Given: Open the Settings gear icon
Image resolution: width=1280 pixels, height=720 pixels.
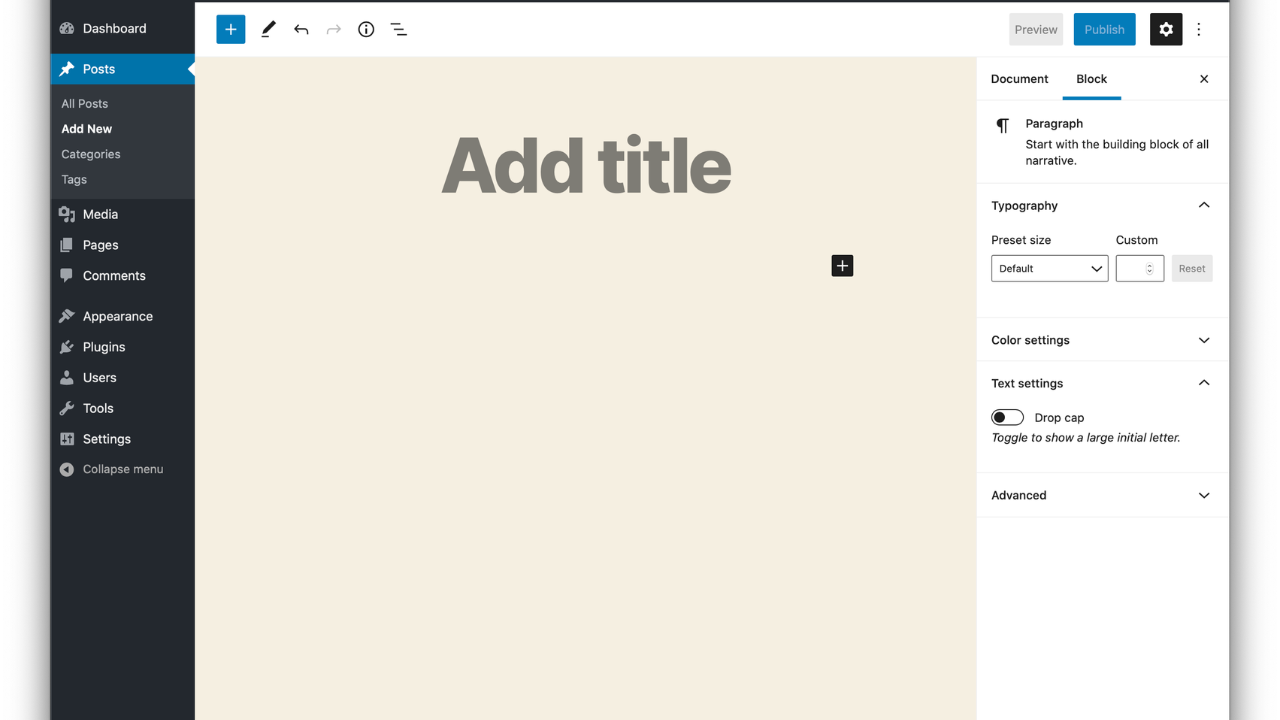Looking at the screenshot, I should pos(1166,29).
